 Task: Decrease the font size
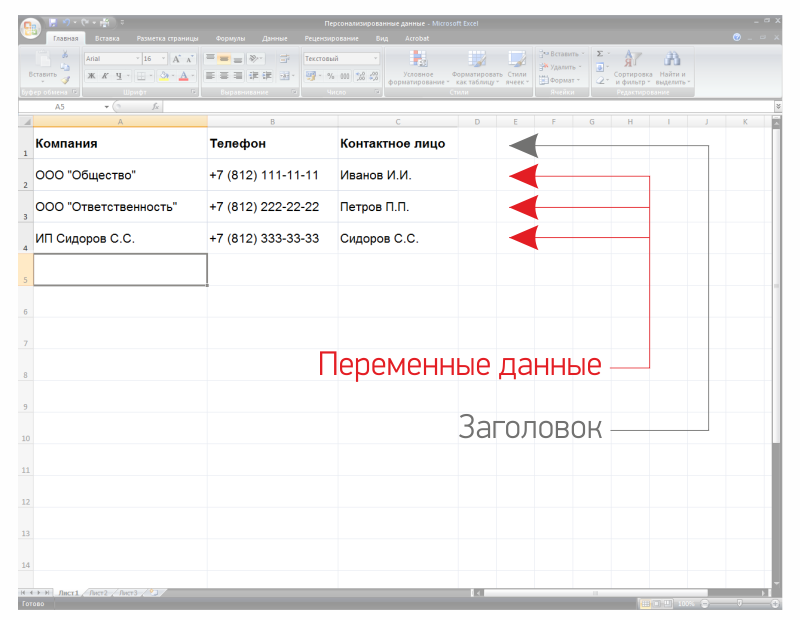pos(189,59)
